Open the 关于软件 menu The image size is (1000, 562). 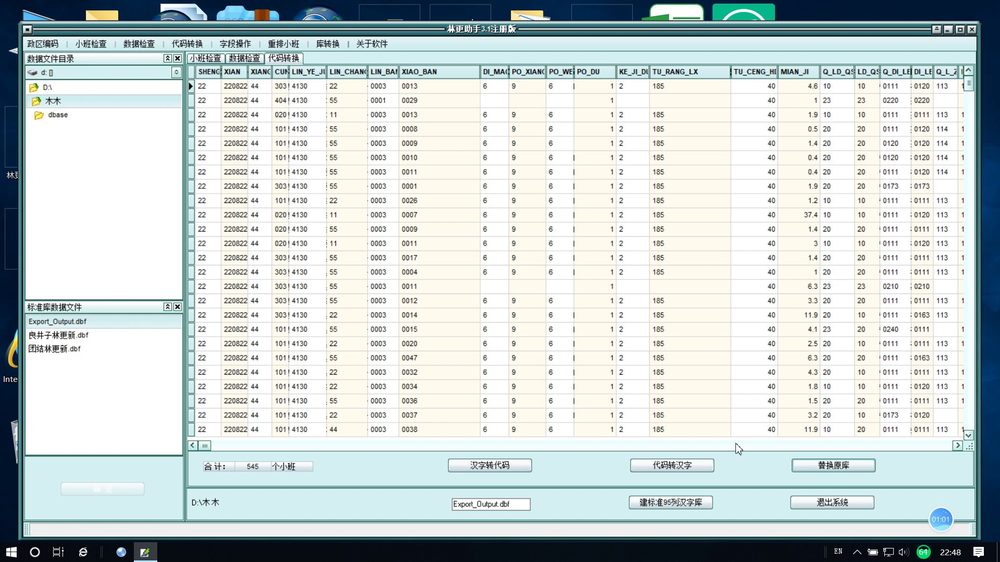(x=372, y=44)
